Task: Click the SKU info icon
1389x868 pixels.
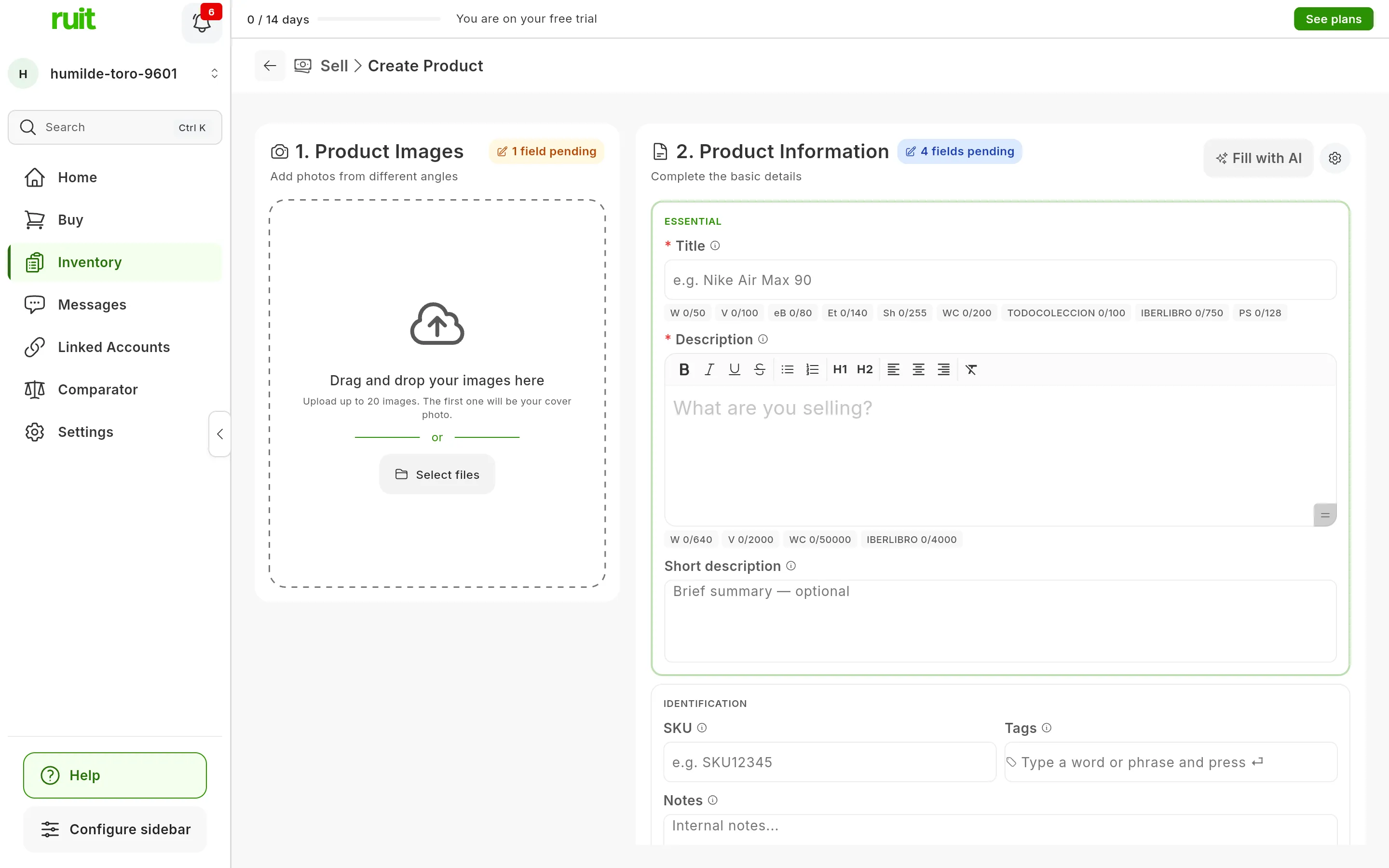Action: [x=702, y=728]
